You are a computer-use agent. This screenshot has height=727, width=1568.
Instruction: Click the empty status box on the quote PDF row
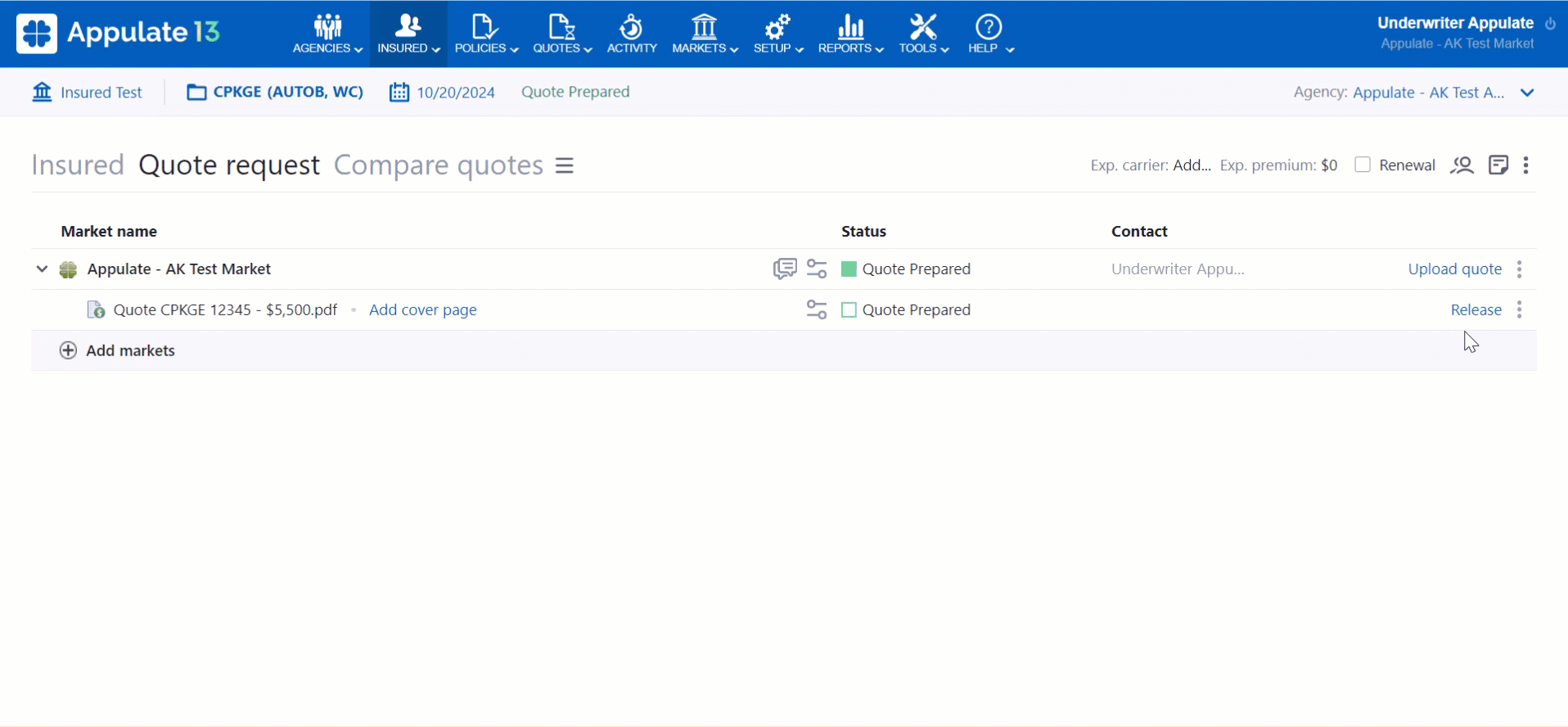point(849,309)
